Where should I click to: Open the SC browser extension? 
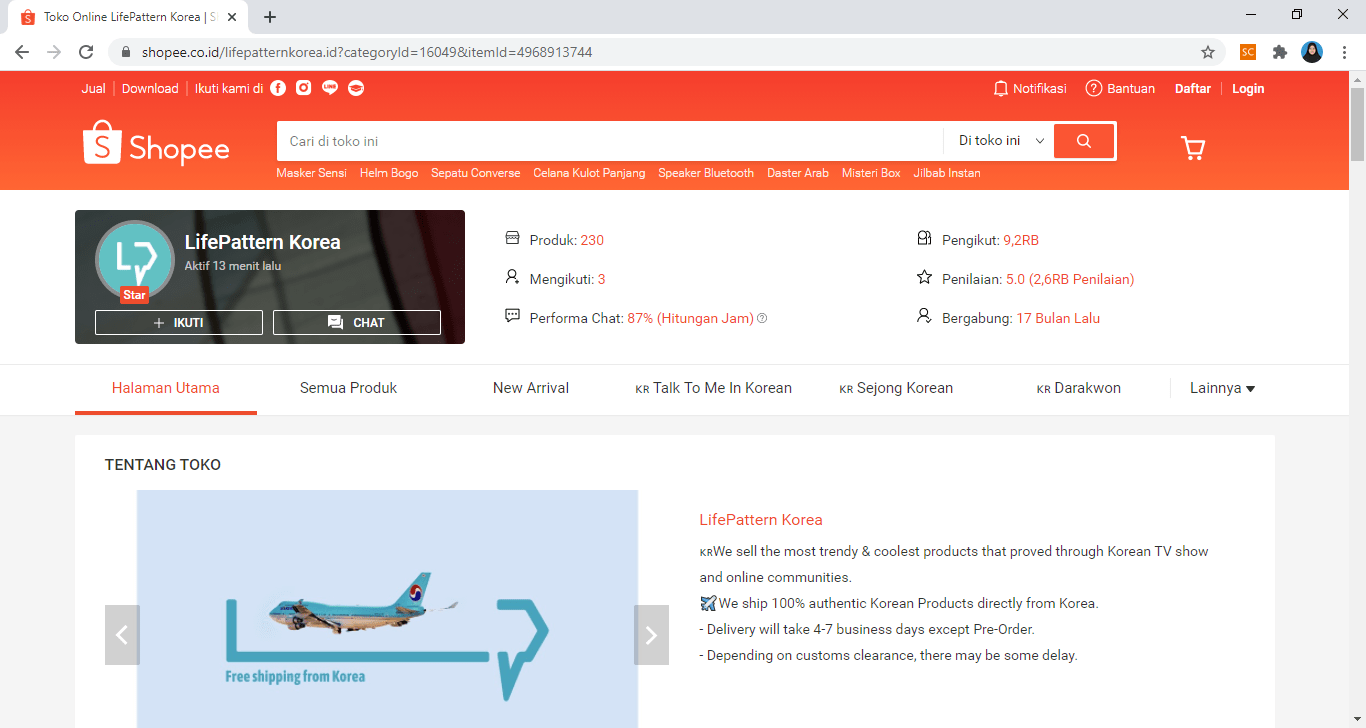coord(1248,52)
